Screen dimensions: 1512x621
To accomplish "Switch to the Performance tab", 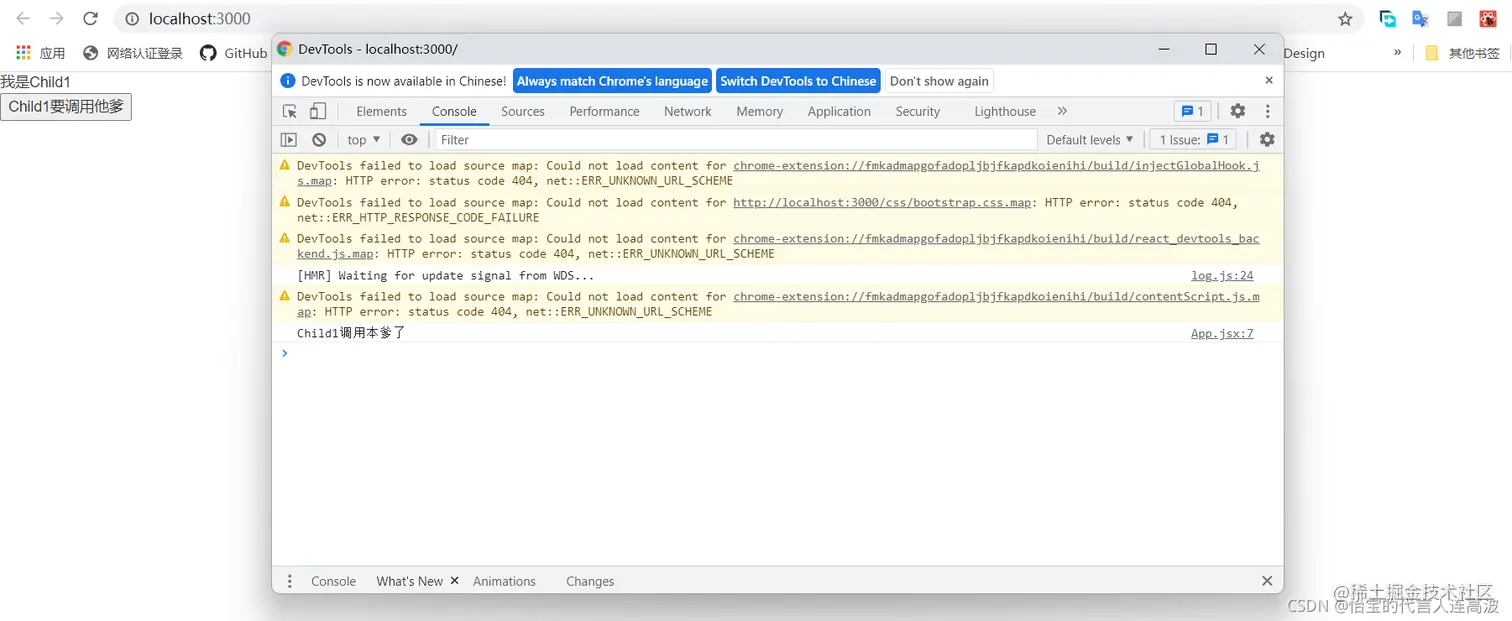I will click(x=604, y=111).
